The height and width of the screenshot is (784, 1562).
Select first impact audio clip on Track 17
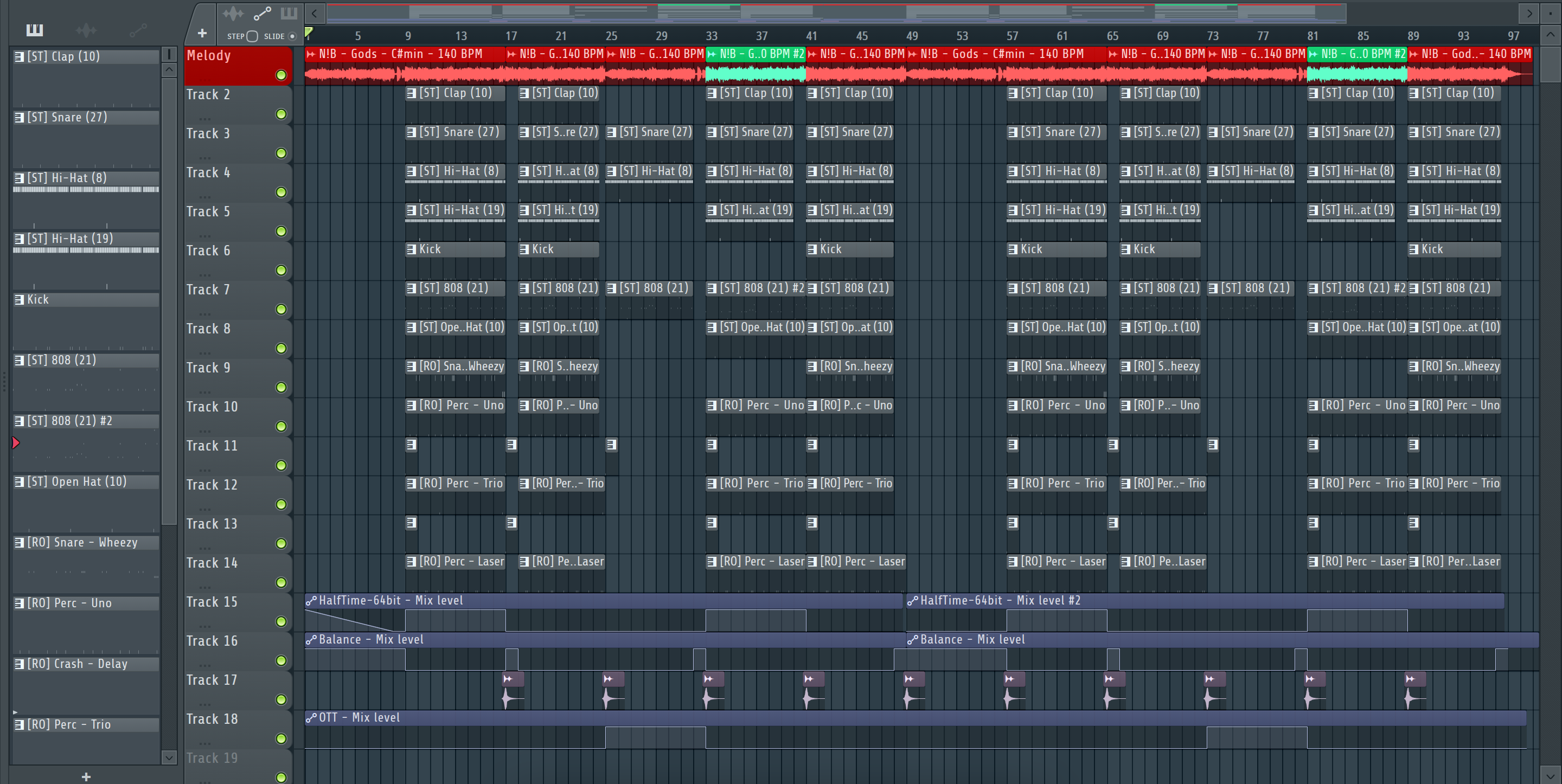[513, 690]
